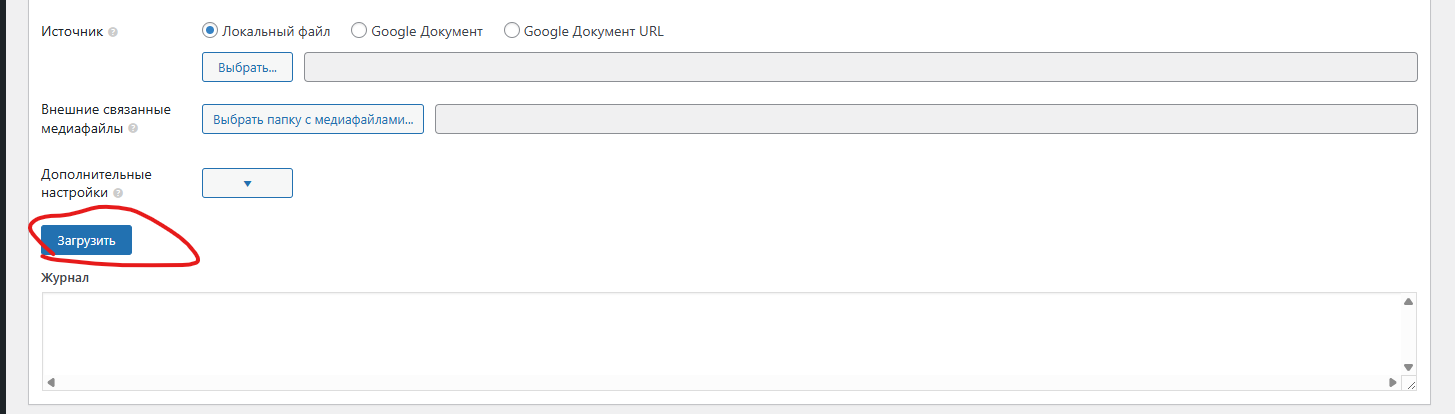The width and height of the screenshot is (1455, 414).
Task: Click the help icon next to Источник
Action: (113, 32)
